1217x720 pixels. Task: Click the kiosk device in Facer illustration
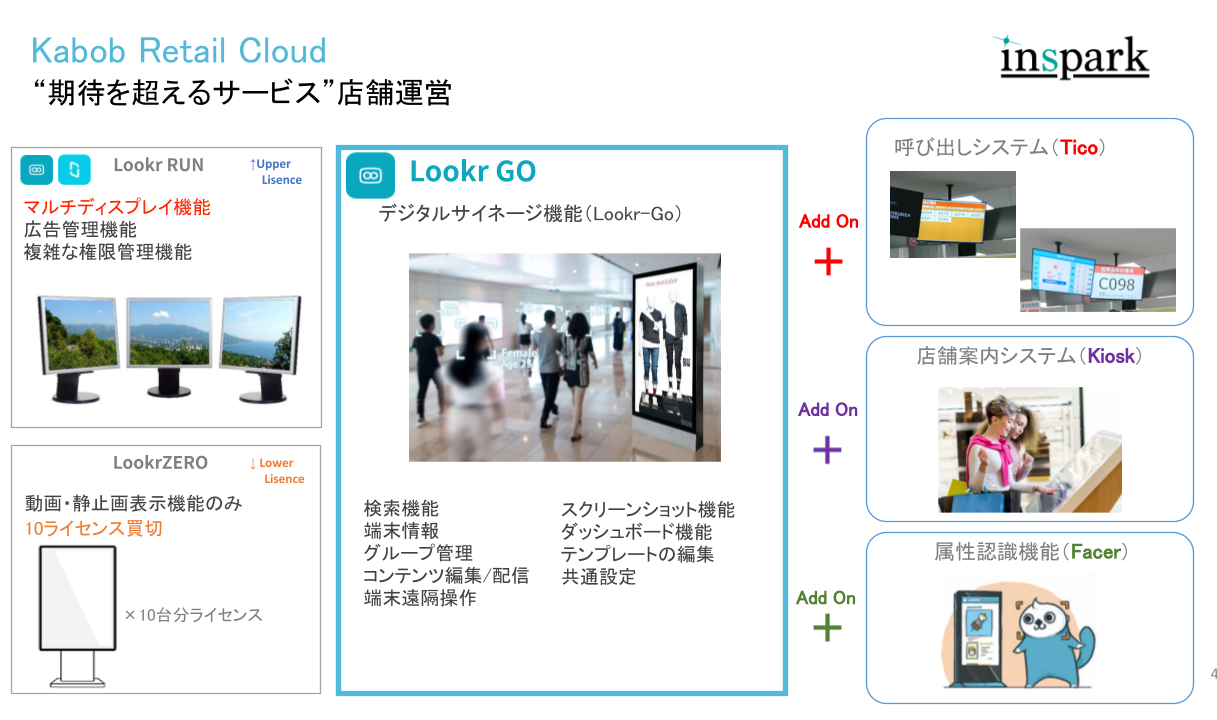point(977,640)
